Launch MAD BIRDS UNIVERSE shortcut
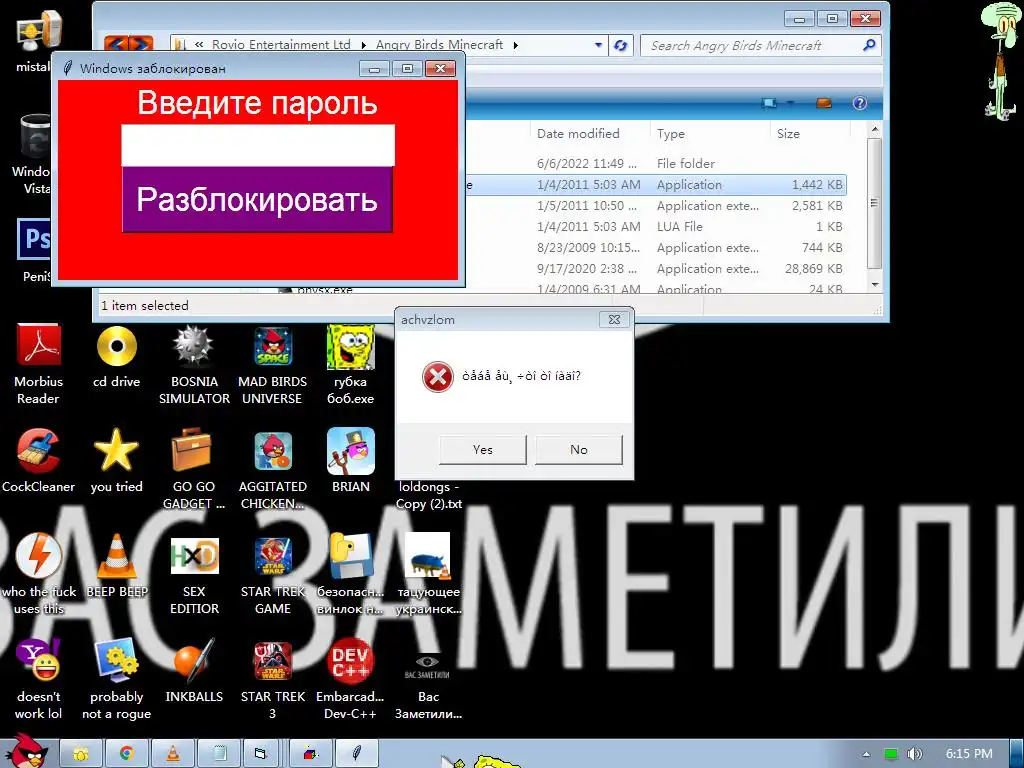Screen dimensions: 1024x768 click(x=272, y=364)
